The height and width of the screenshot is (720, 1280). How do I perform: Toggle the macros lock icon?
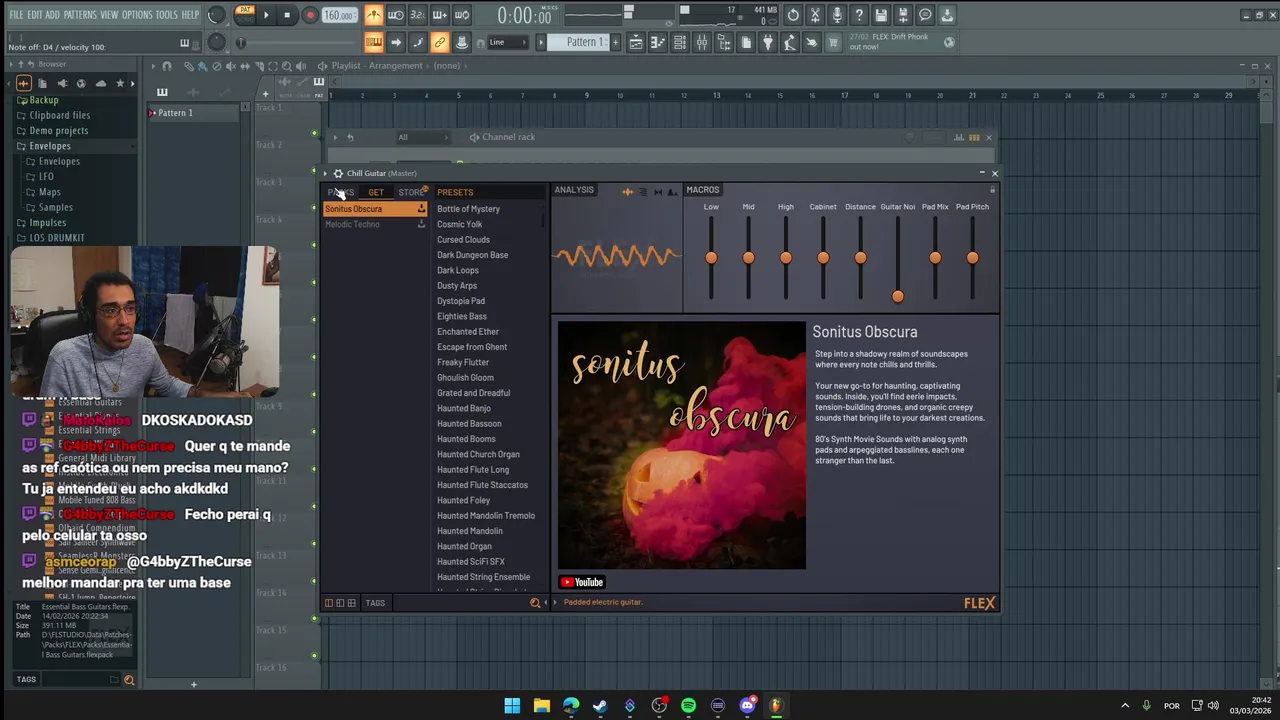(992, 190)
